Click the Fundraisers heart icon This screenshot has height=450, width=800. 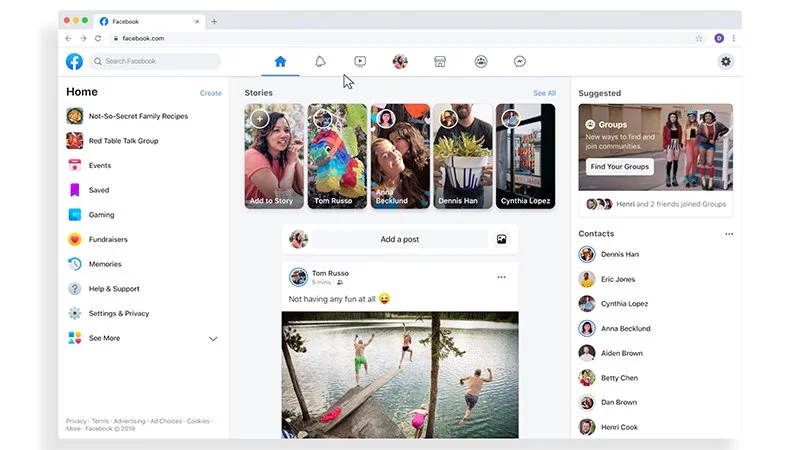74,239
